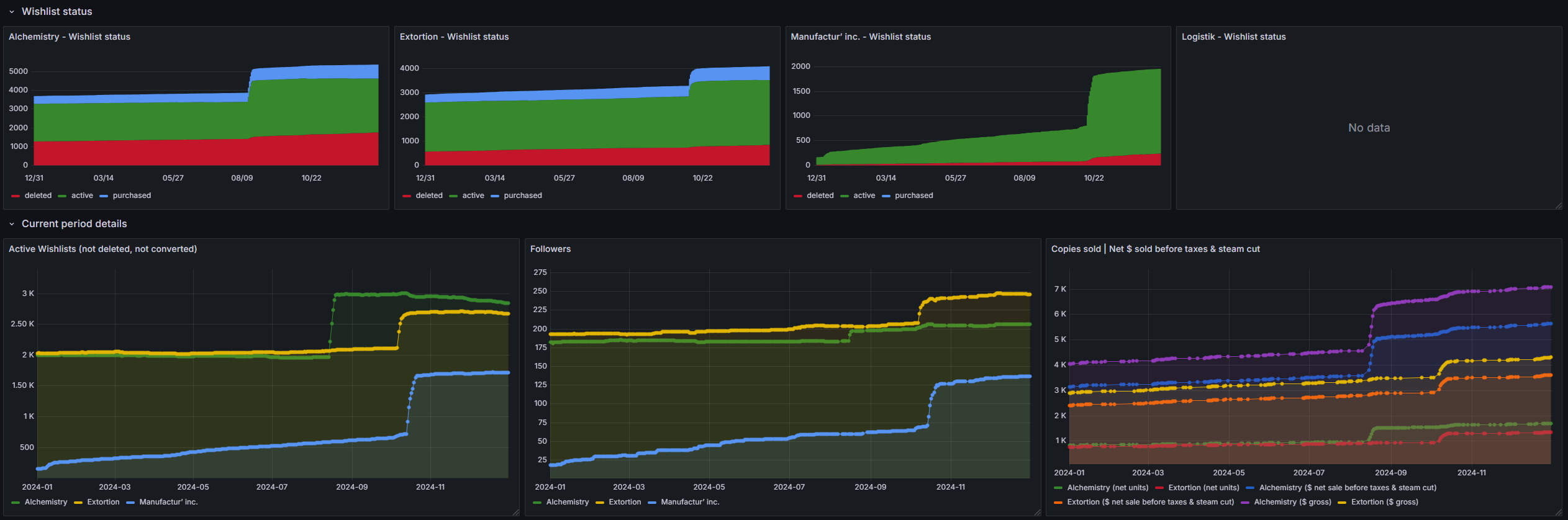The image size is (1568, 520).
Task: Click the Followers panel title
Action: click(x=550, y=249)
